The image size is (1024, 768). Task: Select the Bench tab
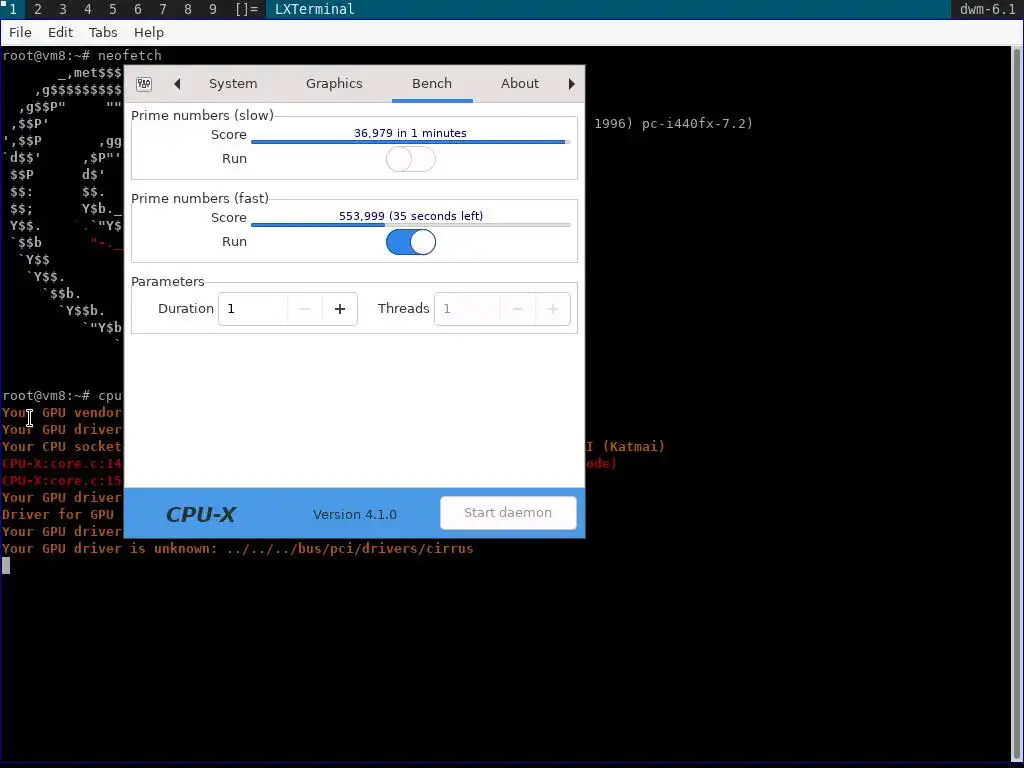432,84
